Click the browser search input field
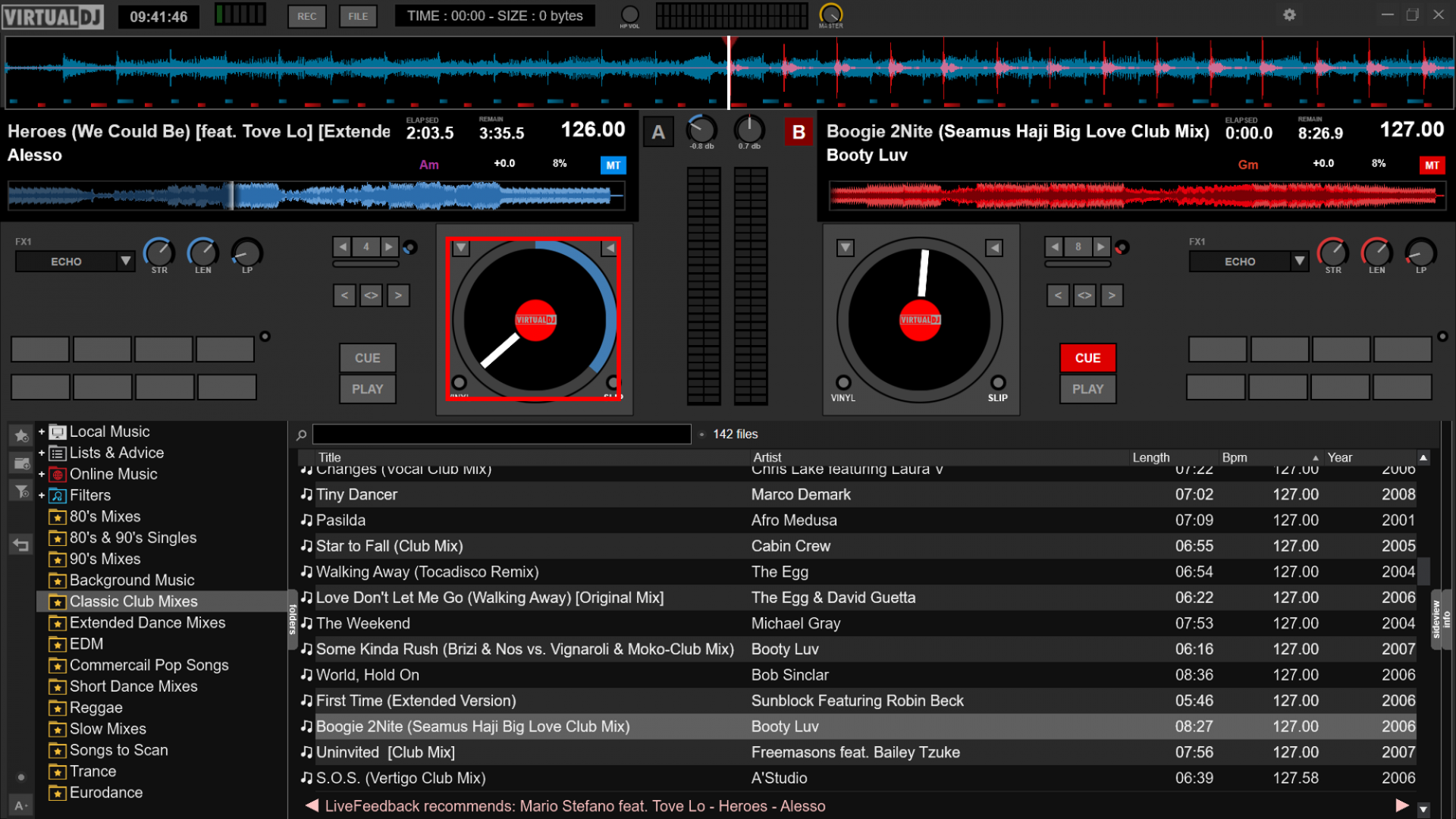The height and width of the screenshot is (819, 1456). click(x=501, y=435)
